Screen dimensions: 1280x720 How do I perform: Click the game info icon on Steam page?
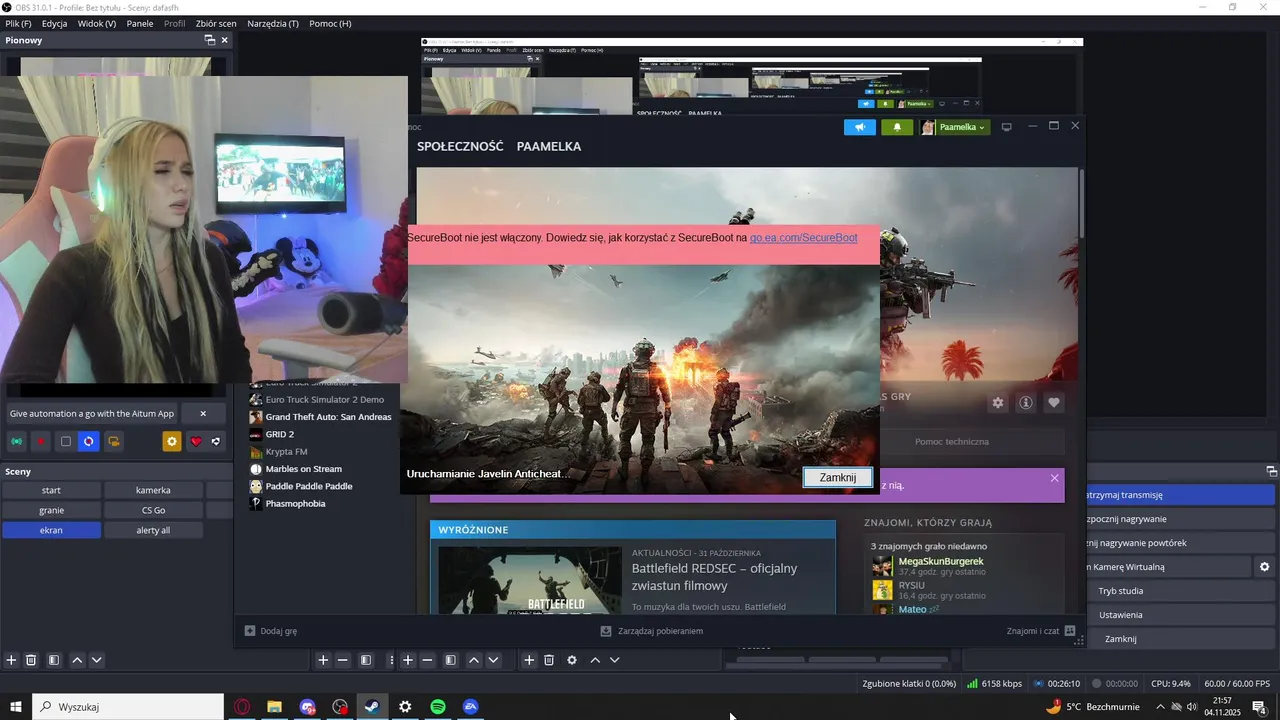pos(1025,403)
